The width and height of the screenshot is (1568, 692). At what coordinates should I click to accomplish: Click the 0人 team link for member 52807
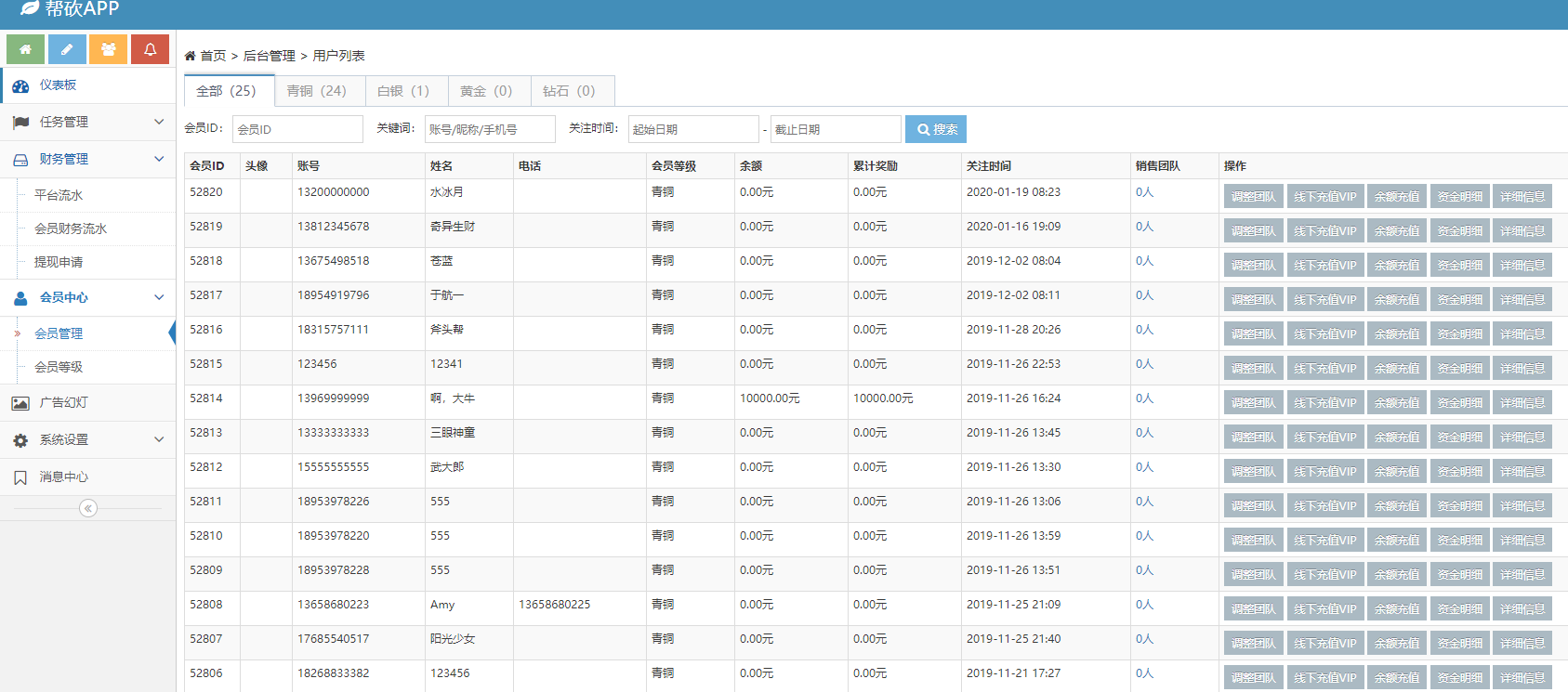coord(1144,639)
